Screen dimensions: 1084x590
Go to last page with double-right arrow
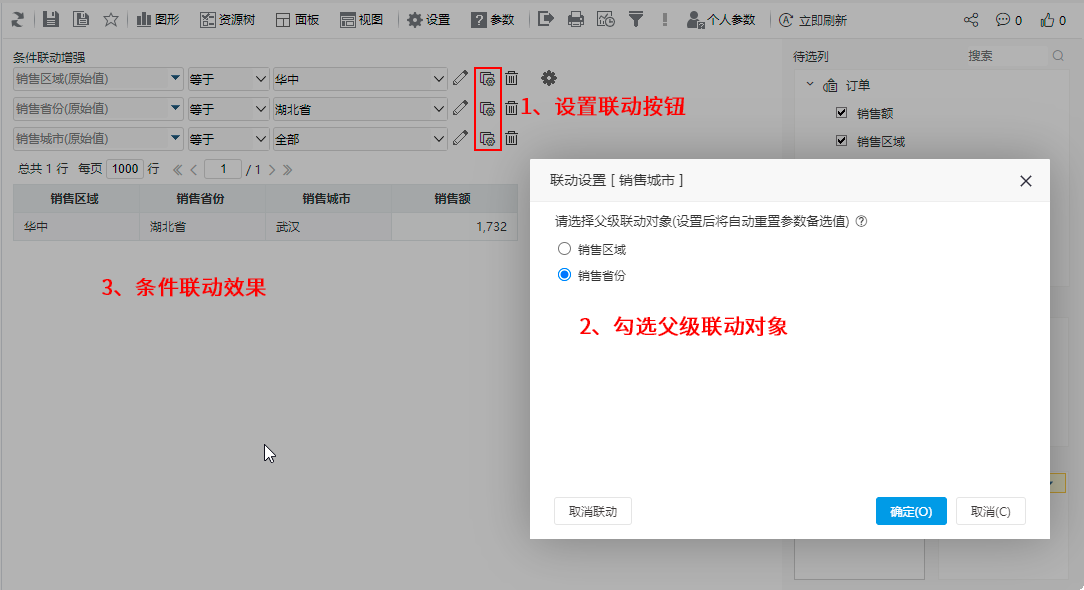coord(288,169)
